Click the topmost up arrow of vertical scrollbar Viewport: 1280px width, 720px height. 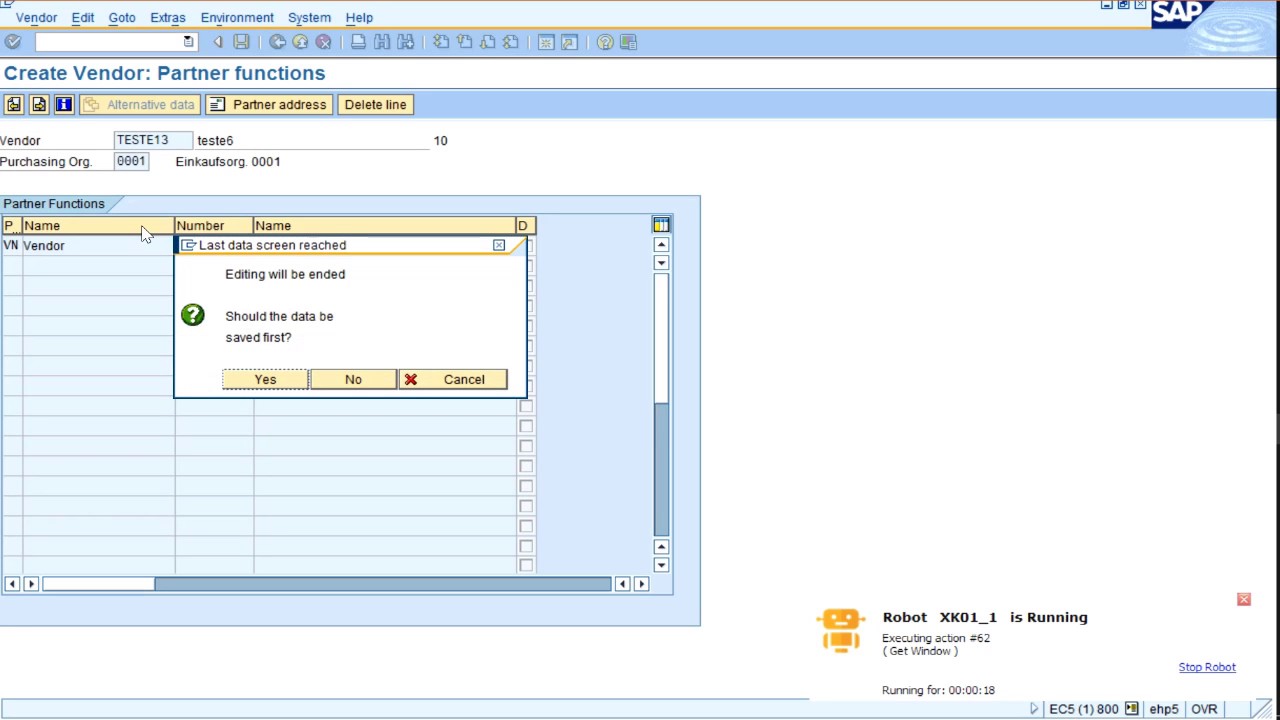pos(661,245)
